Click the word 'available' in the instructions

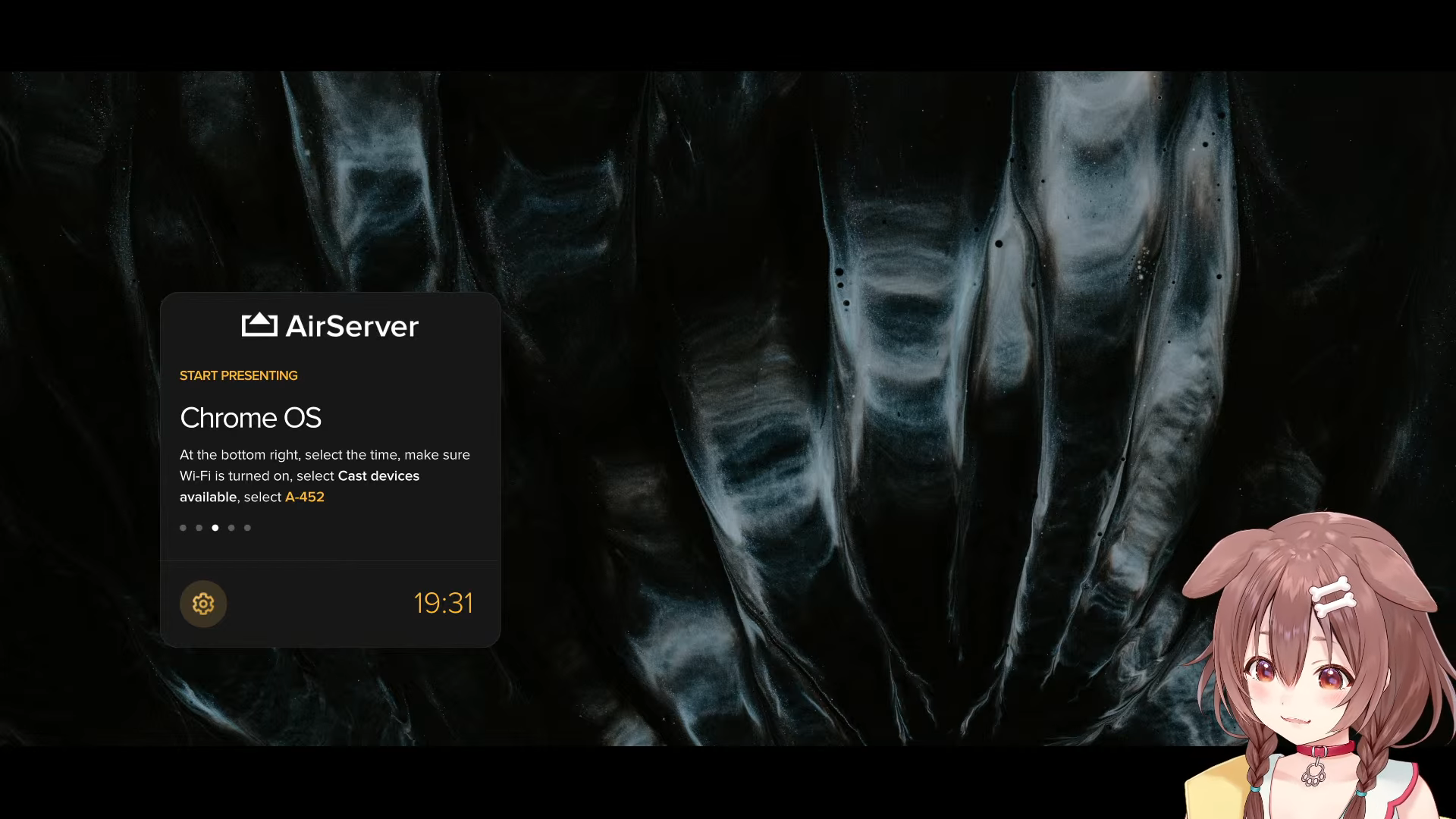(208, 497)
